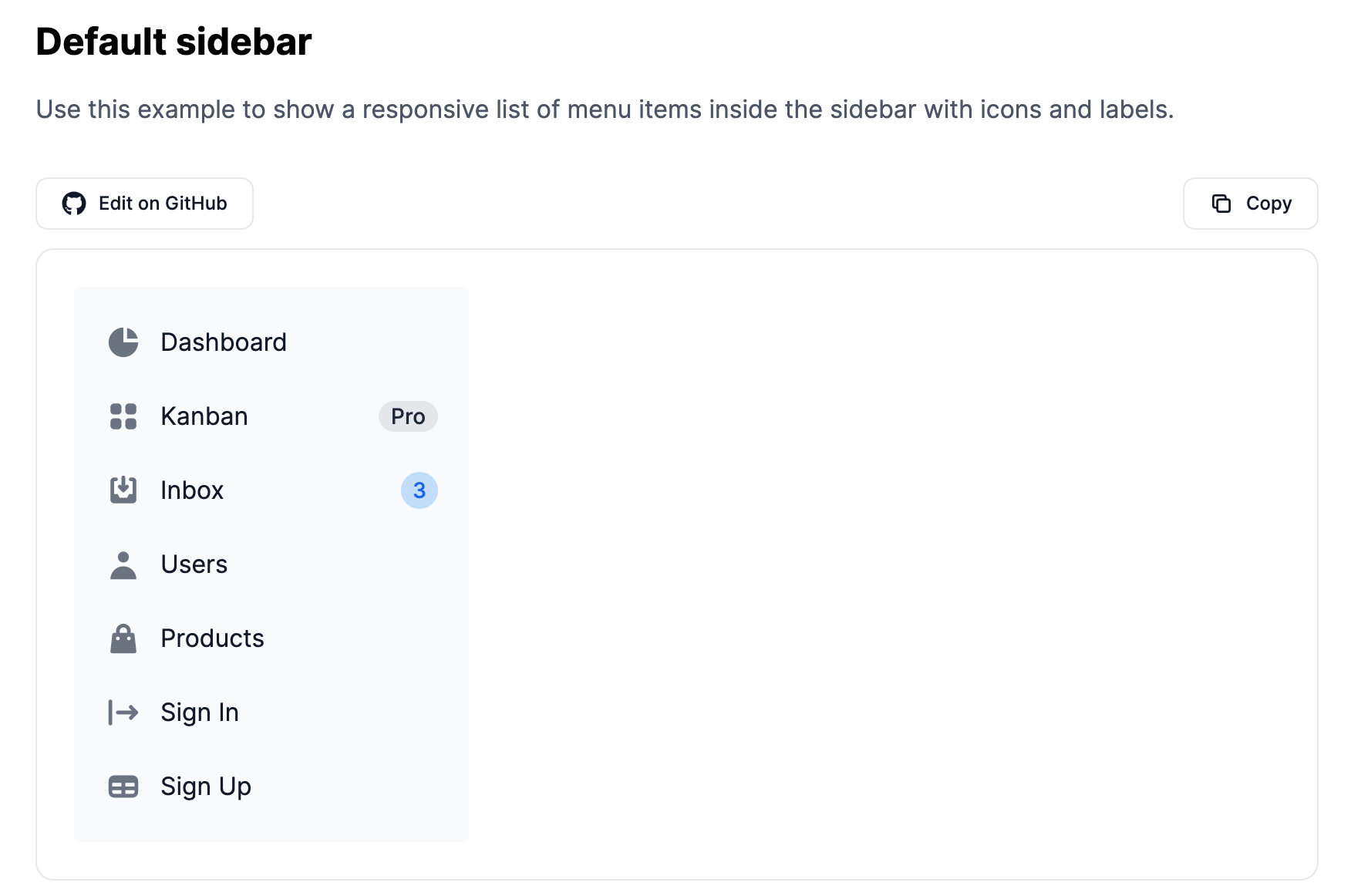The height and width of the screenshot is (896, 1351).
Task: Open the Dashboard menu item
Action: [x=224, y=342]
